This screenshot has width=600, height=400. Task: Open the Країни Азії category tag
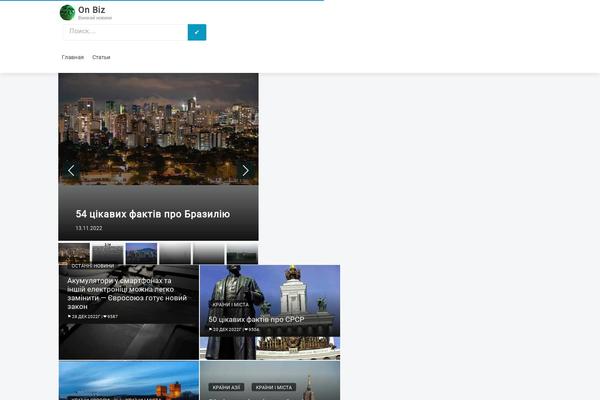(226, 387)
